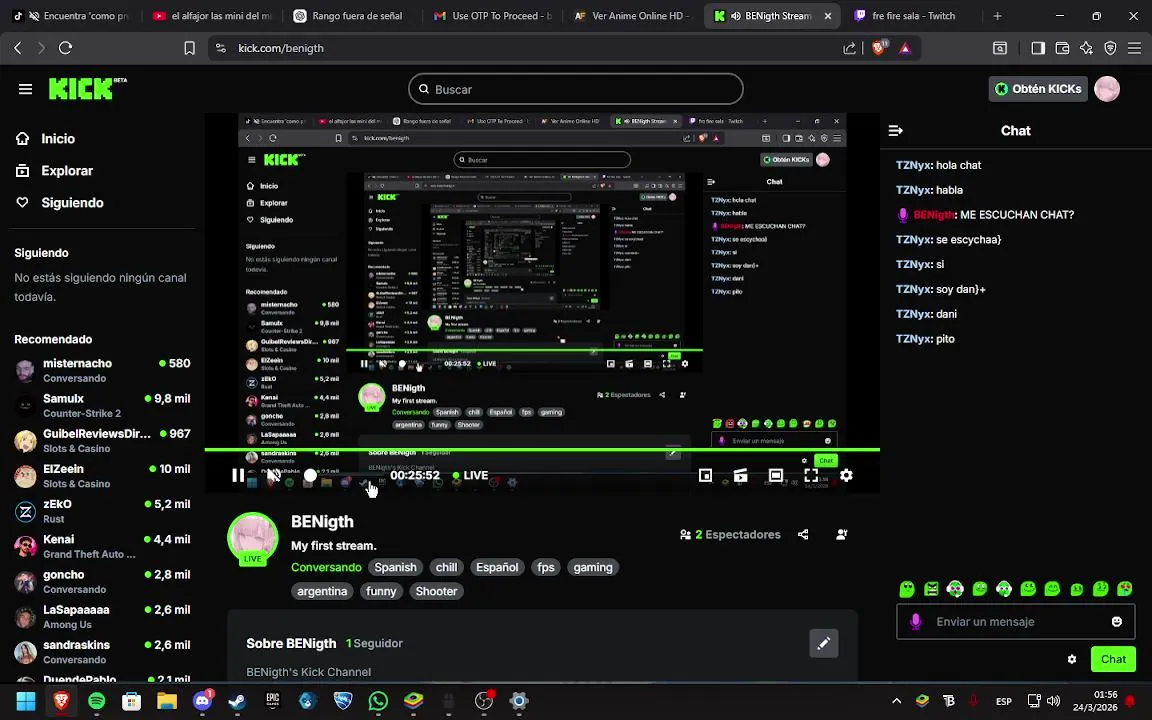Open goncho recommended channel
The image size is (1152, 720).
click(x=102, y=582)
